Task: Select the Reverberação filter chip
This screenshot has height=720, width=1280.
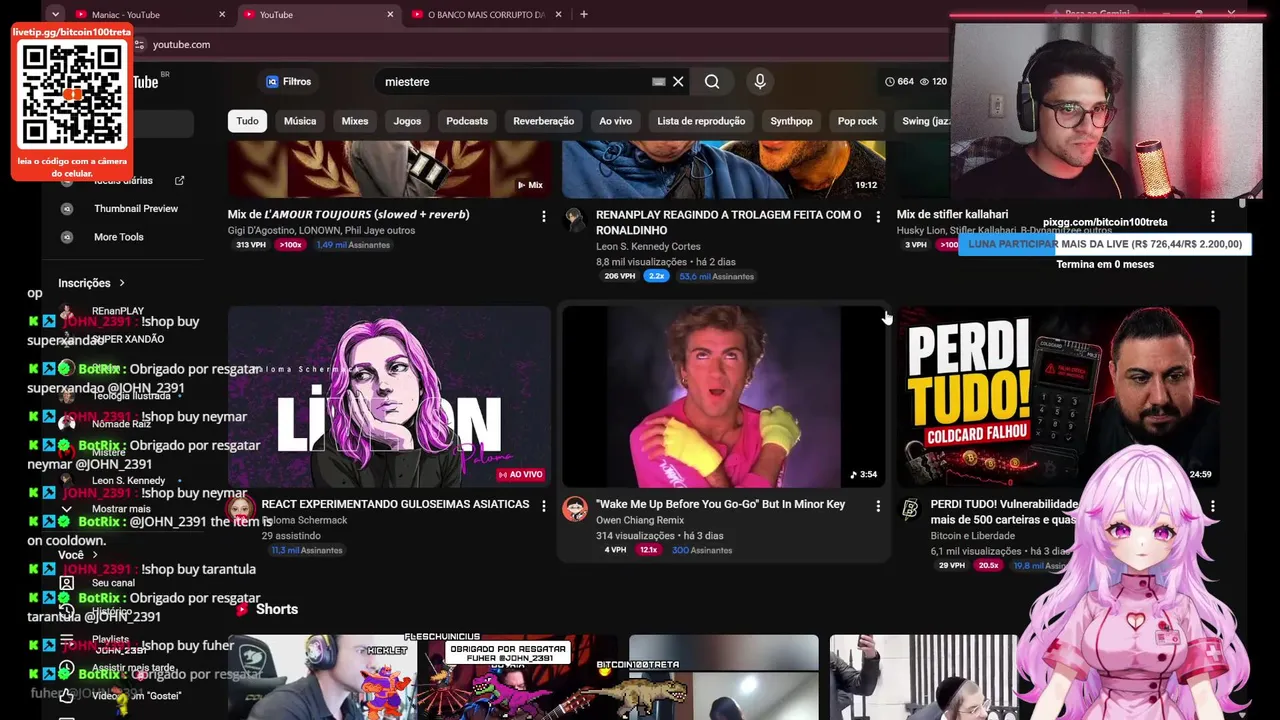Action: (x=543, y=121)
